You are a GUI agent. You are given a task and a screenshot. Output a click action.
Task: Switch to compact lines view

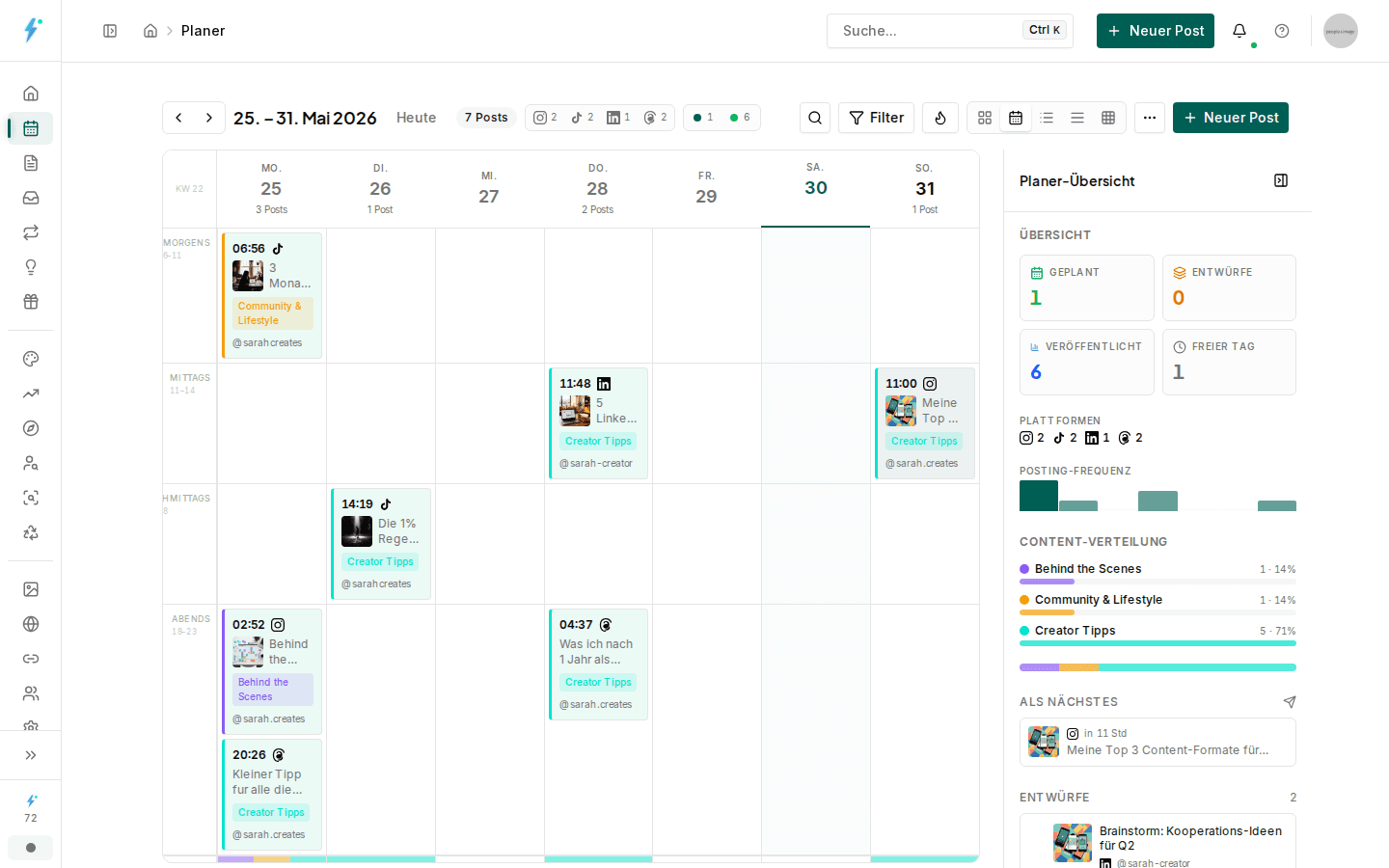(x=1077, y=118)
